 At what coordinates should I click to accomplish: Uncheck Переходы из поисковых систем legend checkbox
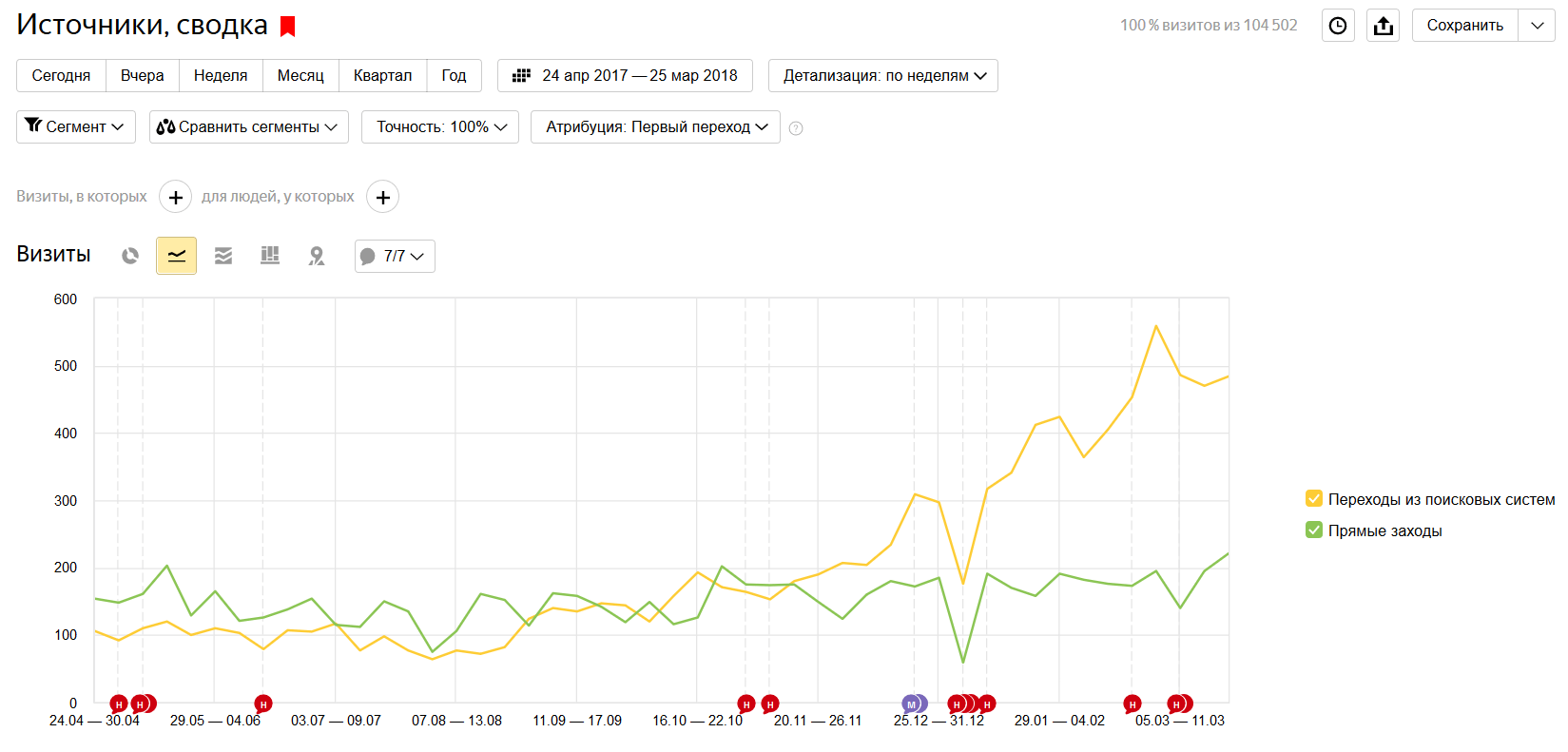pyautogui.click(x=1314, y=498)
